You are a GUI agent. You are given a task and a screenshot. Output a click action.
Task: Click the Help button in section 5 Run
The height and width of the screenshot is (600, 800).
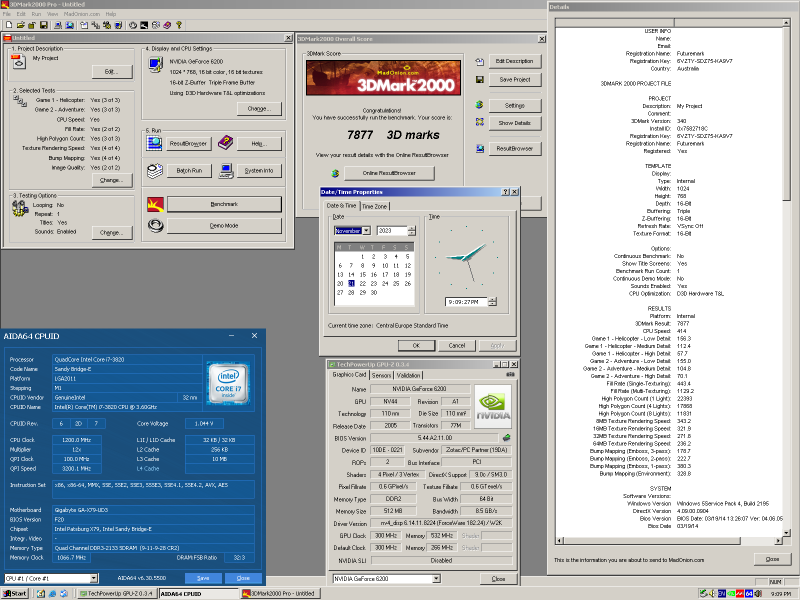(259, 144)
